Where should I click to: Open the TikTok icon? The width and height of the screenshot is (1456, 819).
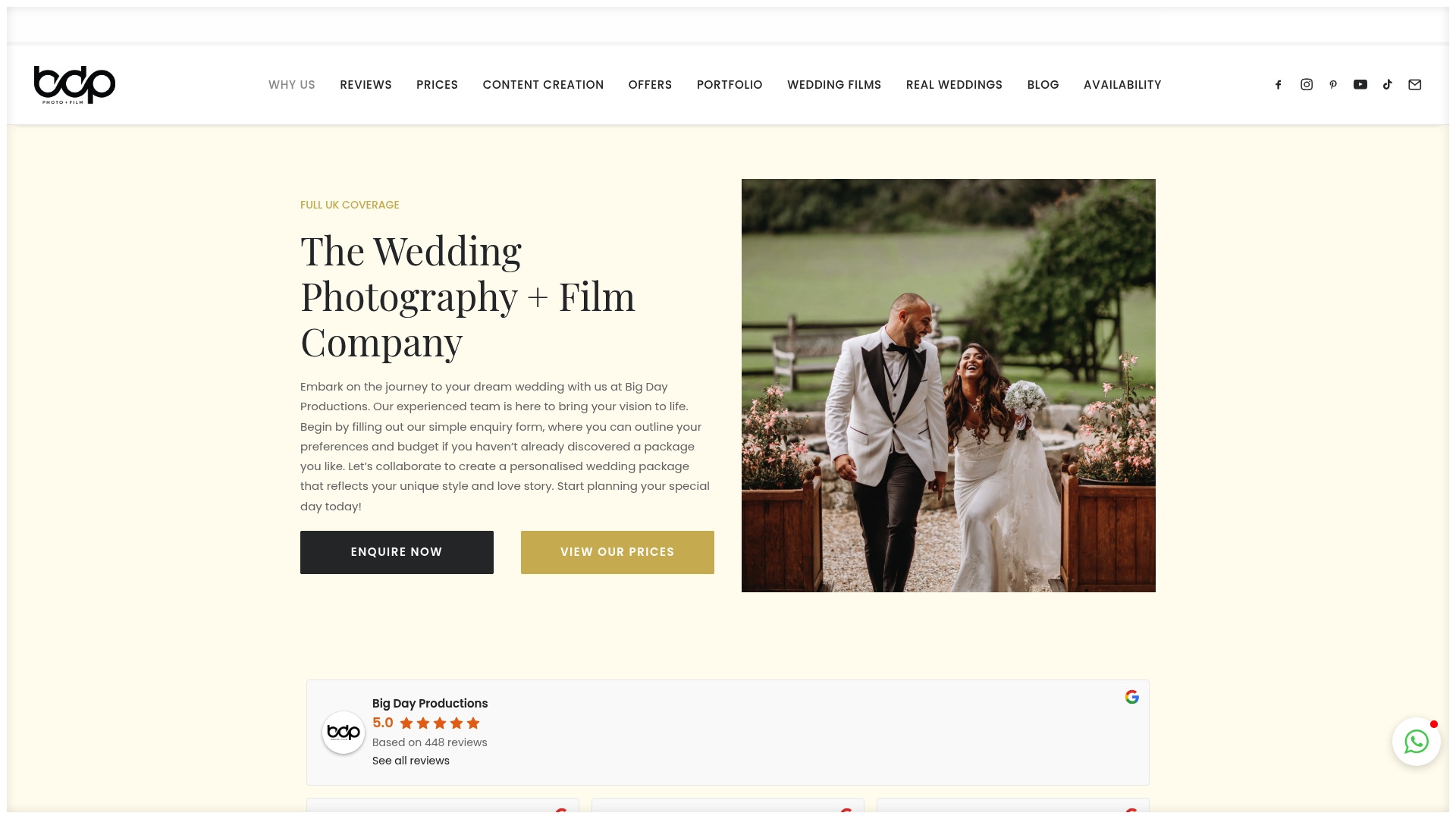tap(1388, 84)
